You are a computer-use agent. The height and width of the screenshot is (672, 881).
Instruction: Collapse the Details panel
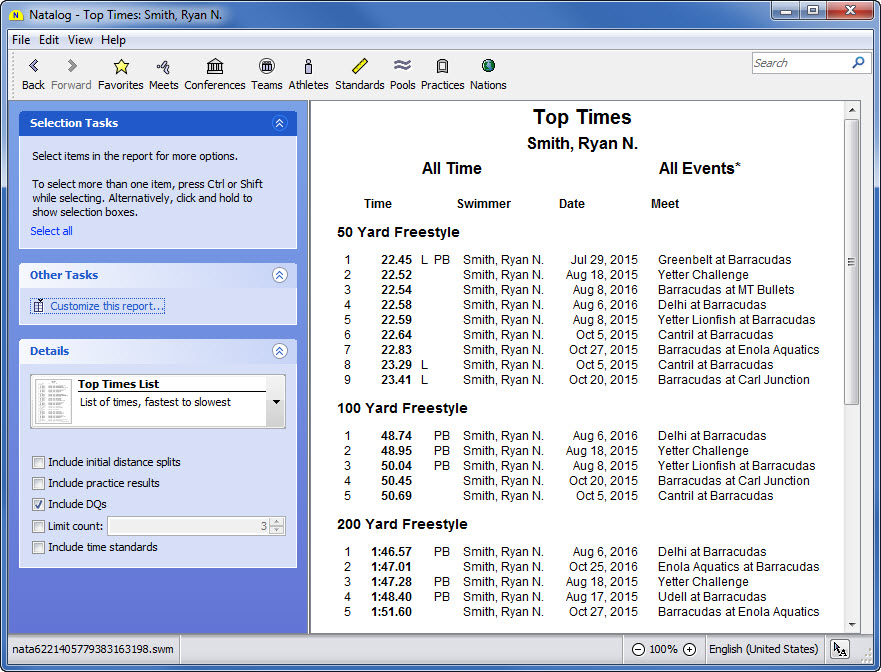pyautogui.click(x=279, y=351)
